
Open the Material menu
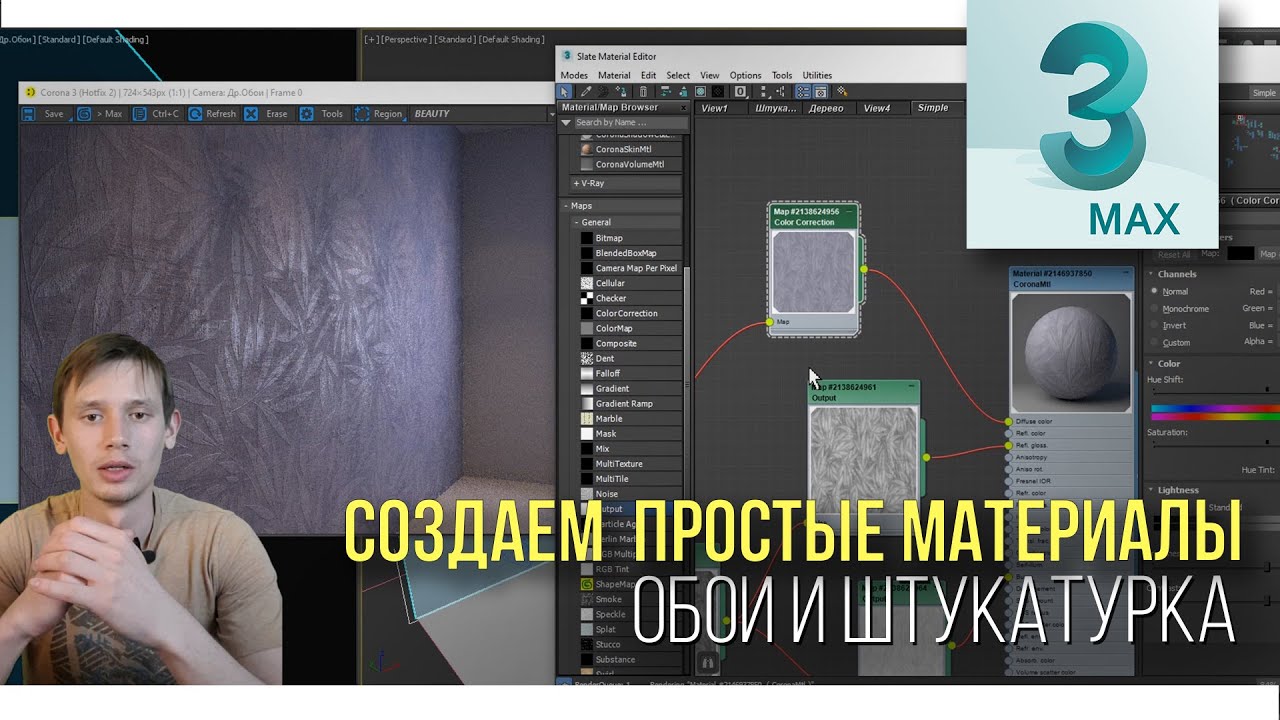click(614, 75)
